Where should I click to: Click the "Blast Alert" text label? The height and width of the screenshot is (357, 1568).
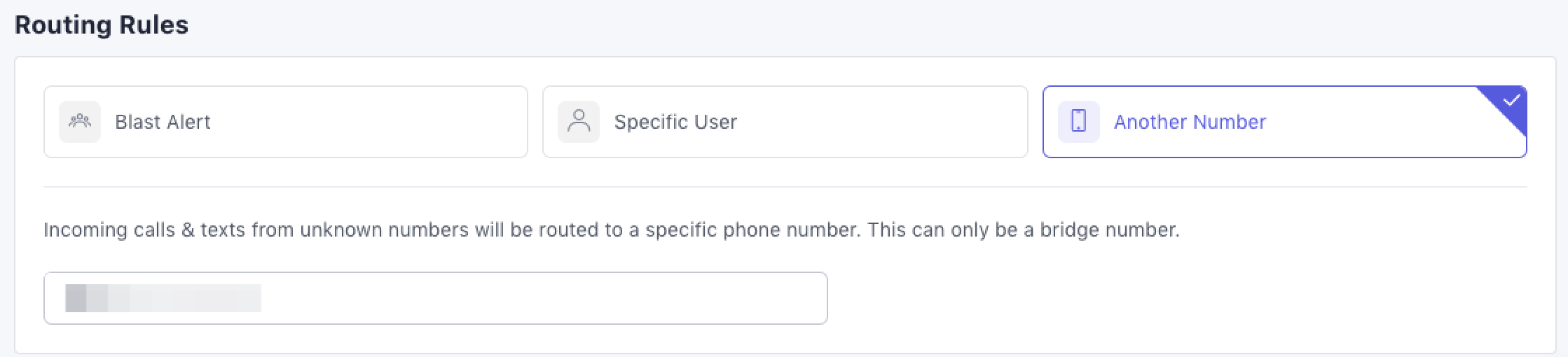tap(163, 122)
